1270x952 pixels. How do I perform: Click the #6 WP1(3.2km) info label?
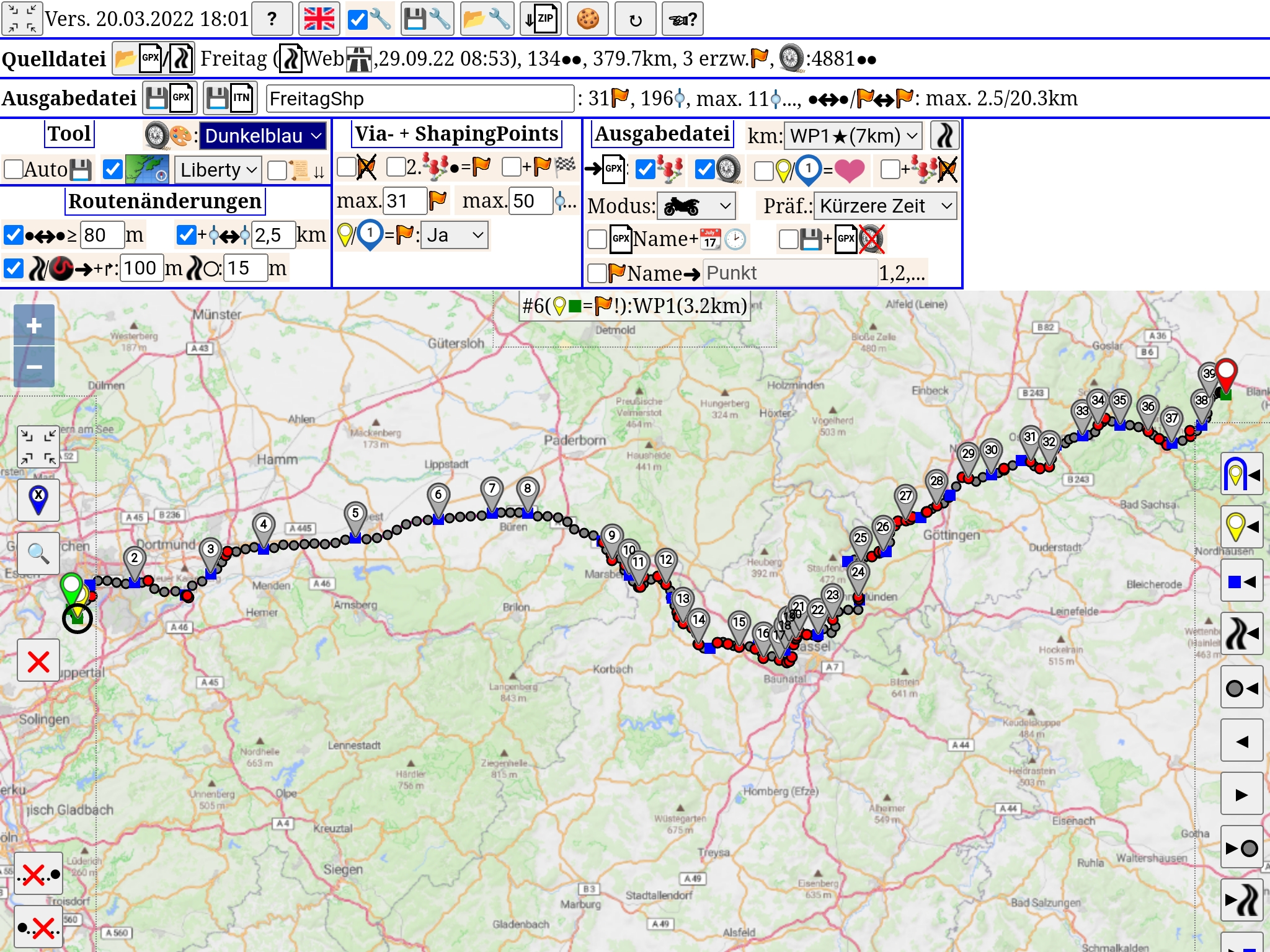click(634, 306)
